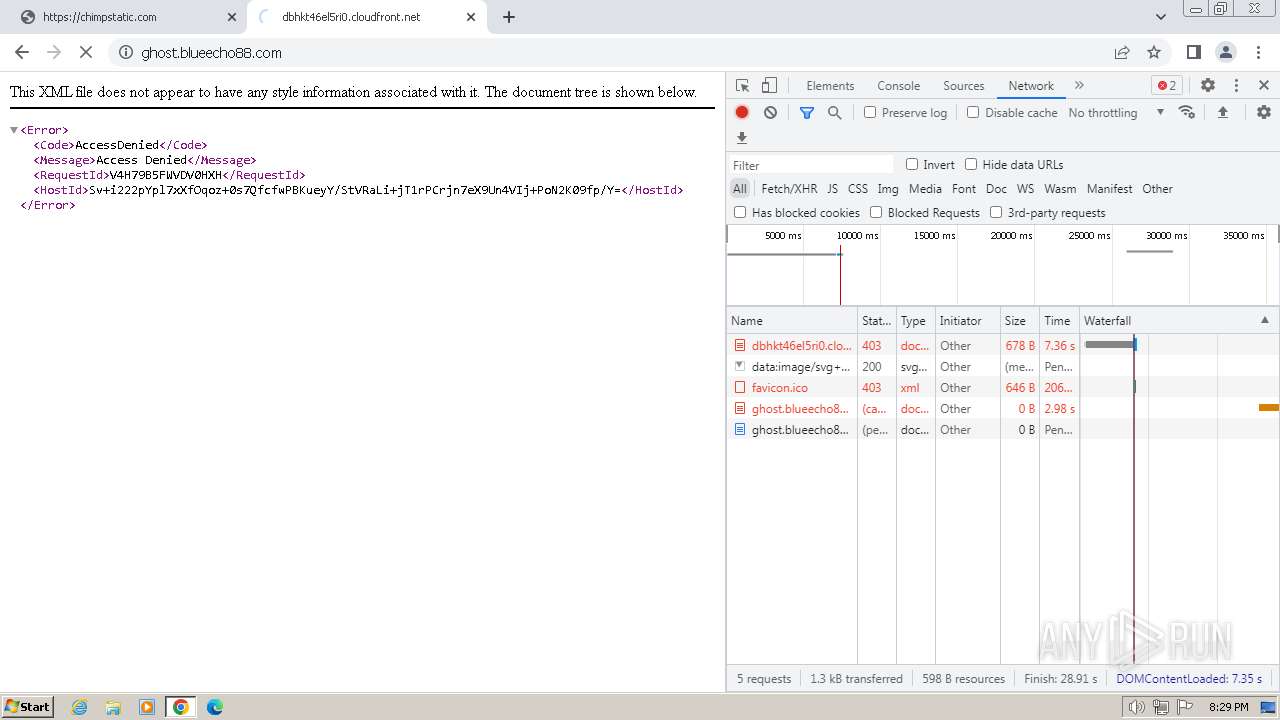Open the Windows Start menu
The width and height of the screenshot is (1280, 720).
tap(28, 707)
